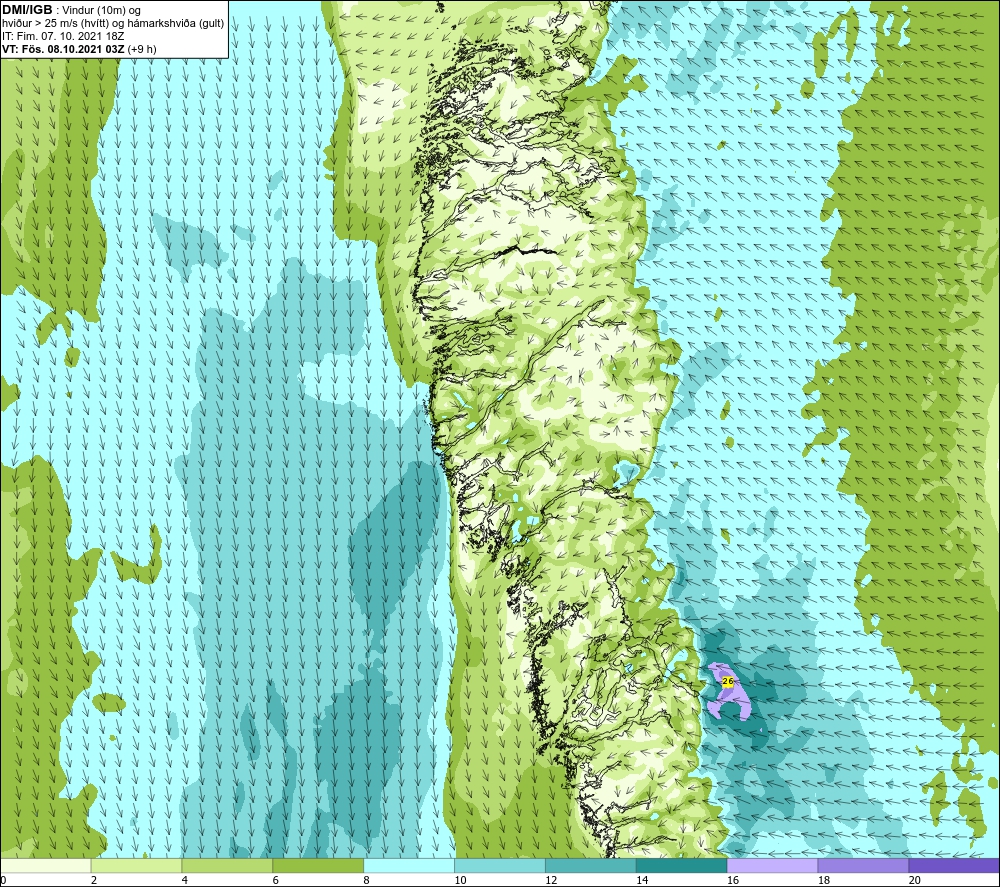Image resolution: width=1000 pixels, height=887 pixels.
Task: Select the 16-18 m/s light purple swatch
Action: tap(772, 866)
